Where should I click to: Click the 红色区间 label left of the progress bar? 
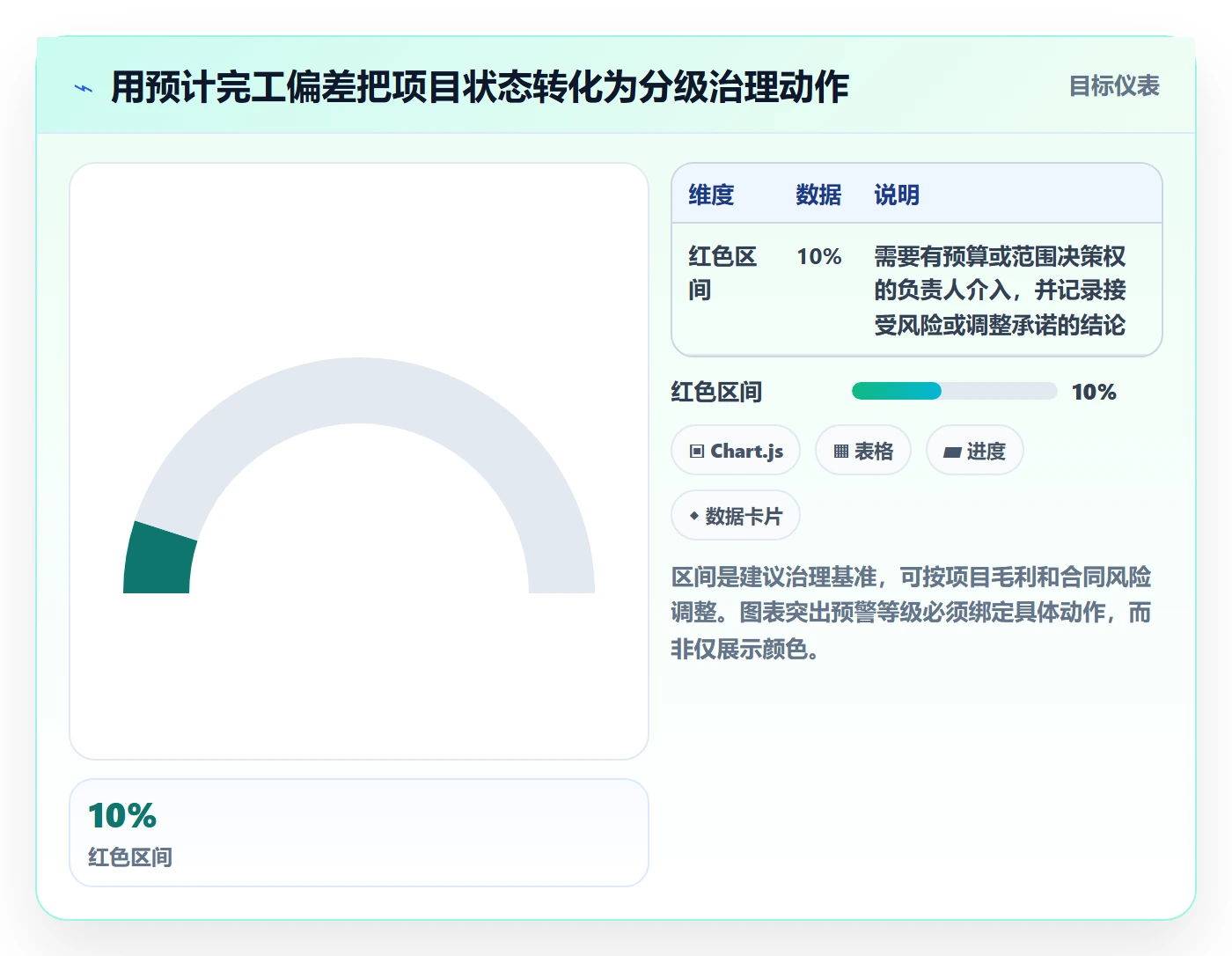(x=716, y=392)
